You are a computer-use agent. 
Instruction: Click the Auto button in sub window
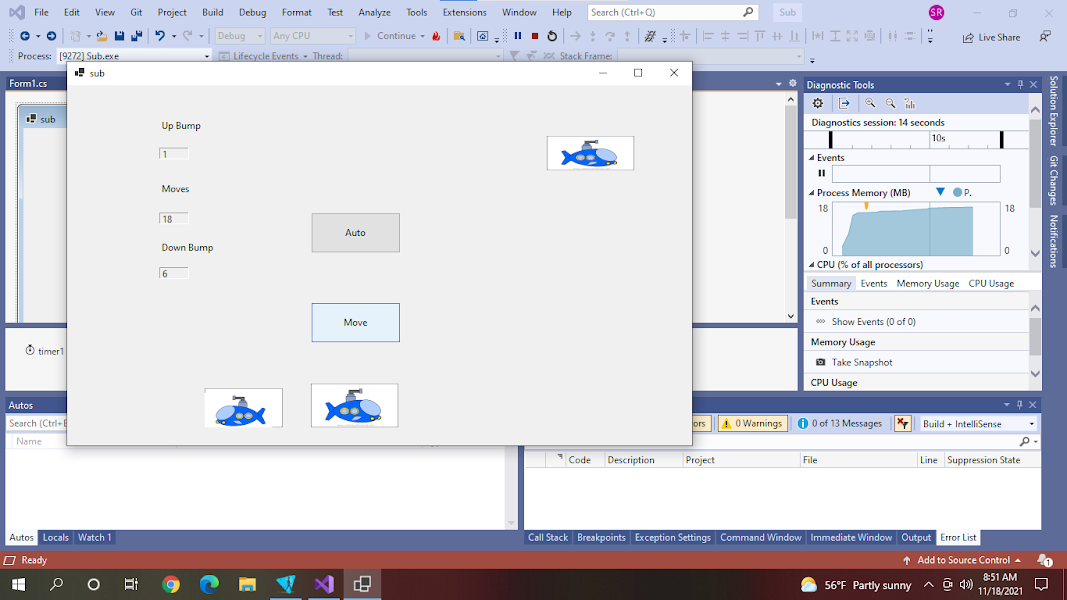coord(355,233)
